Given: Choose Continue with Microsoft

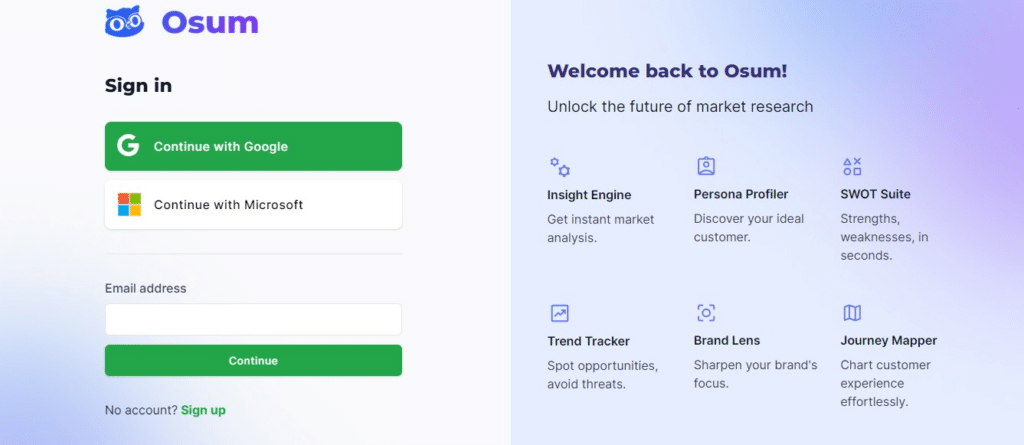Looking at the screenshot, I should pos(253,205).
